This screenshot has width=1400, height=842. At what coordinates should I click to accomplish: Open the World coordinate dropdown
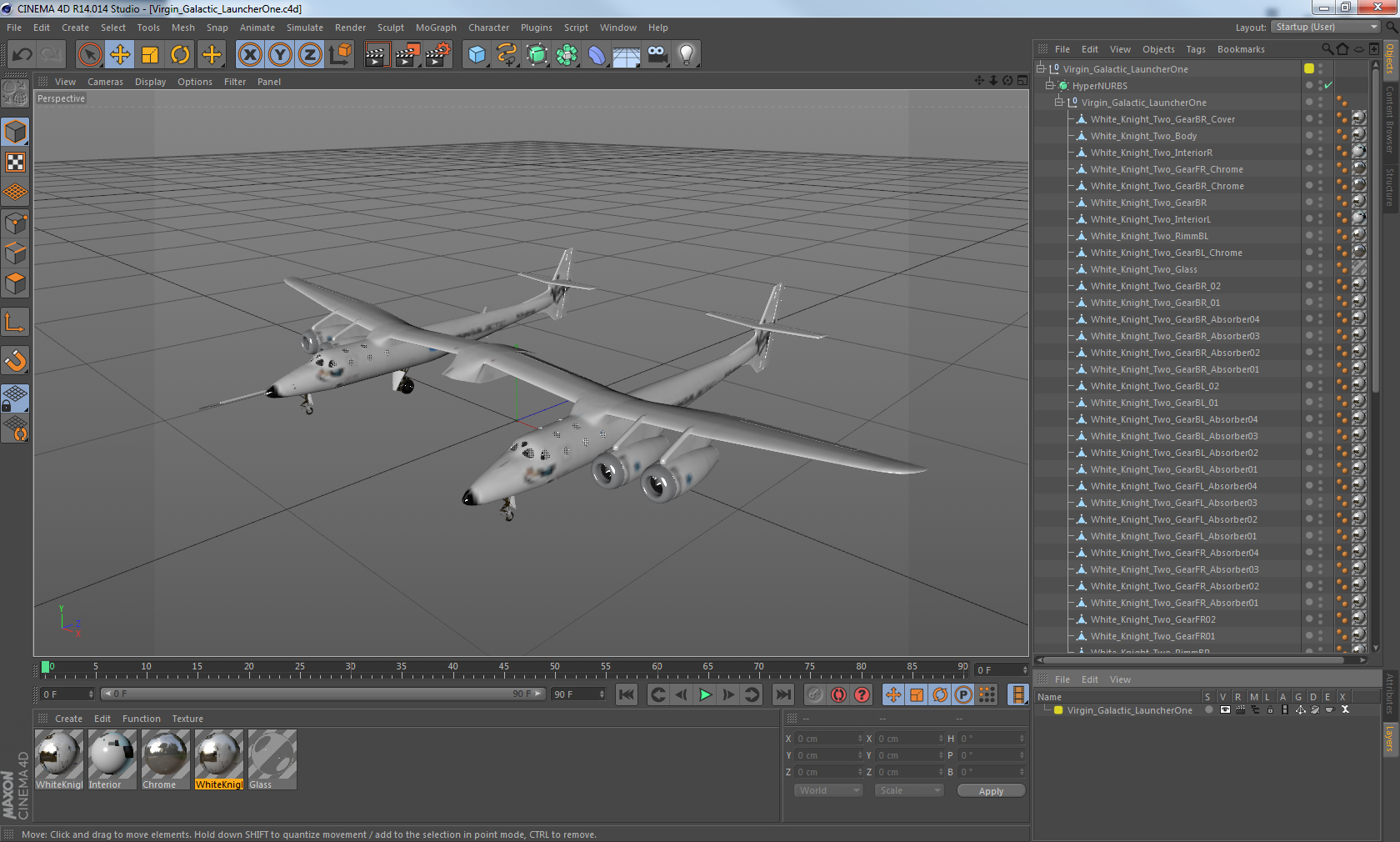click(828, 790)
